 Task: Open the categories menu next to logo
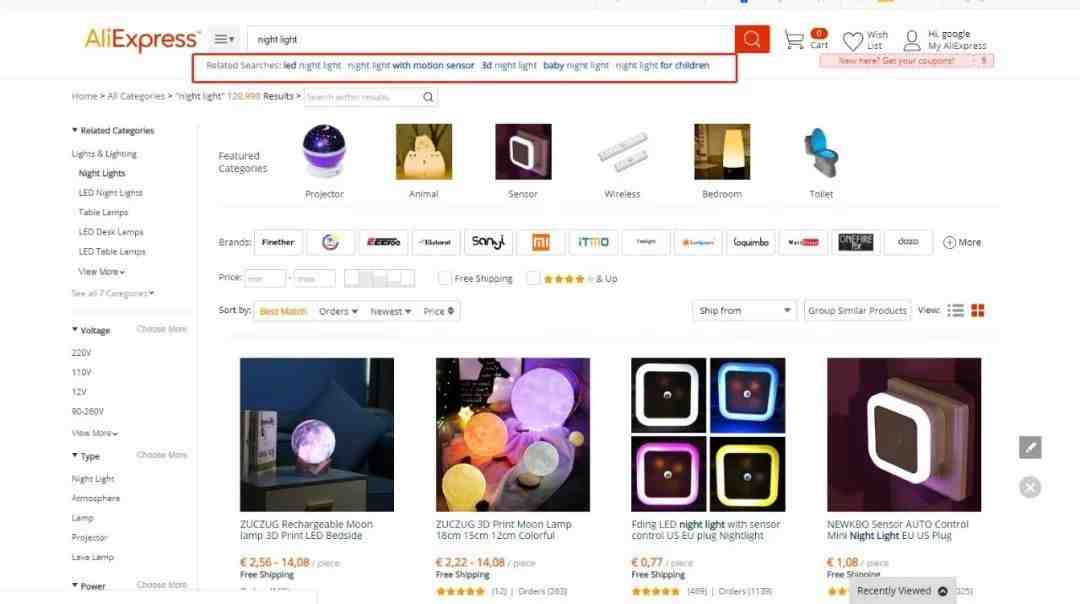click(x=224, y=39)
